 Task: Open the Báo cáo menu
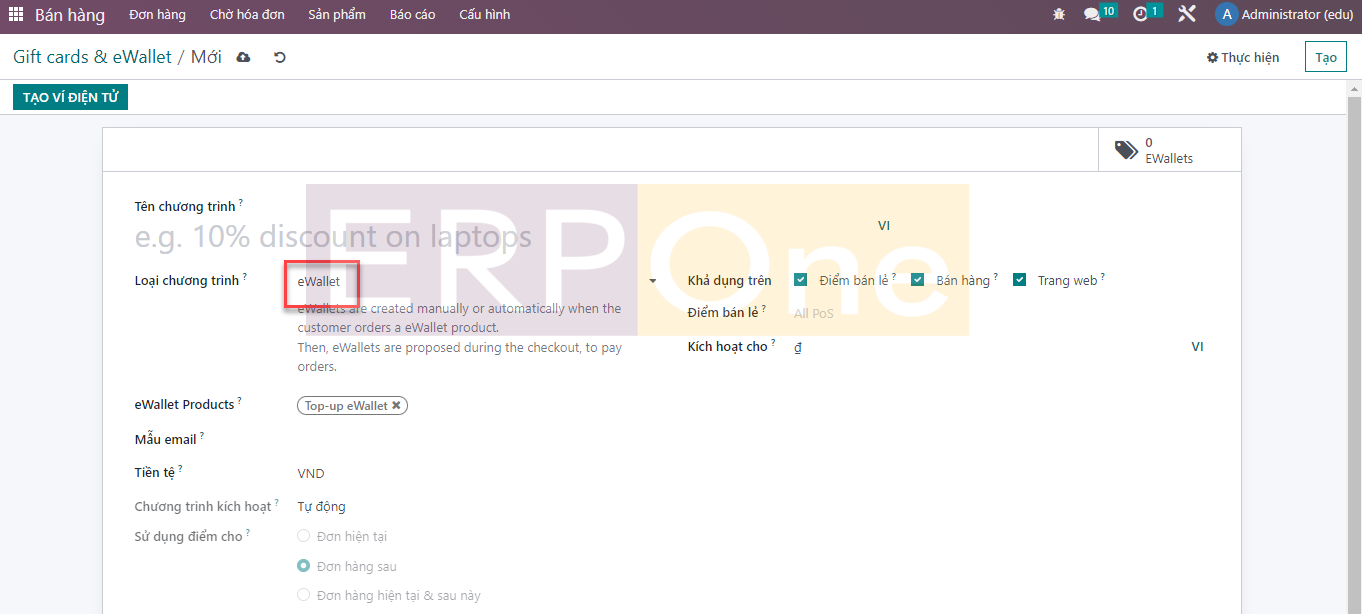pyautogui.click(x=412, y=15)
